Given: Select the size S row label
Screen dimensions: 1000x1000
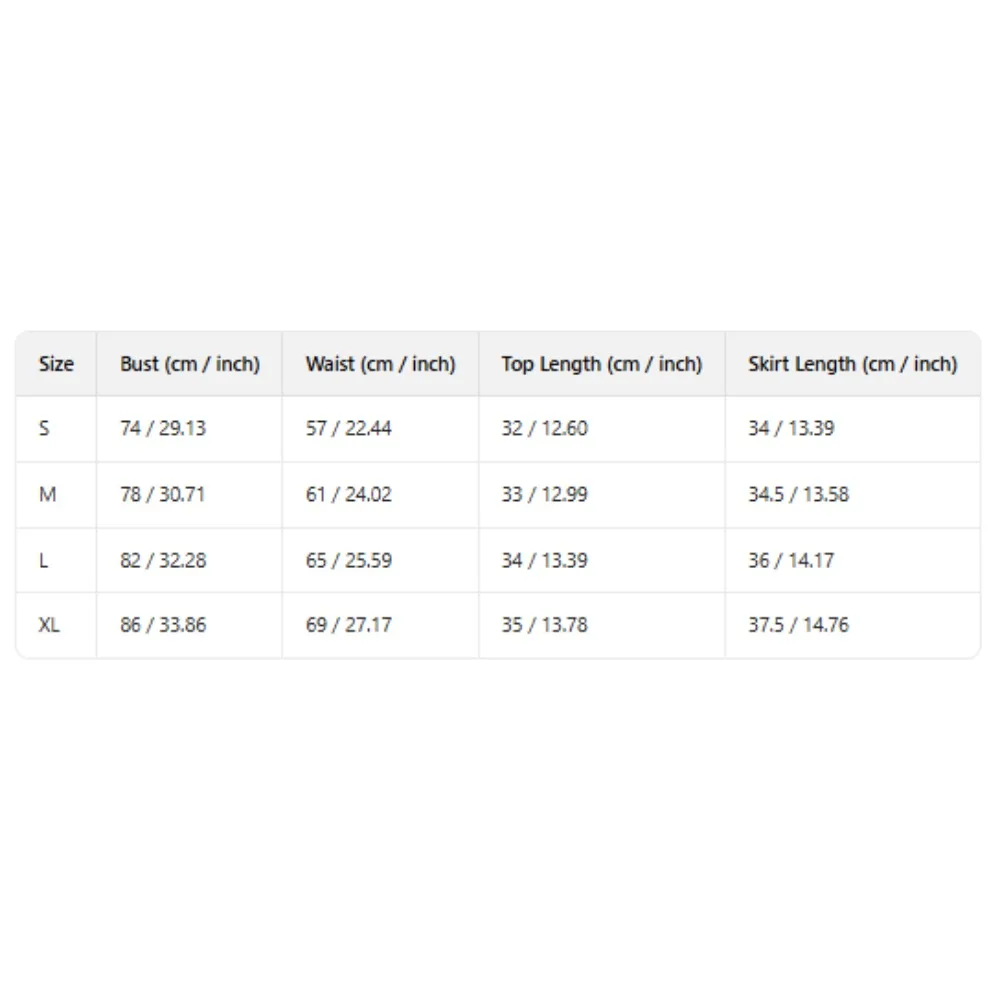Looking at the screenshot, I should 44,428.
